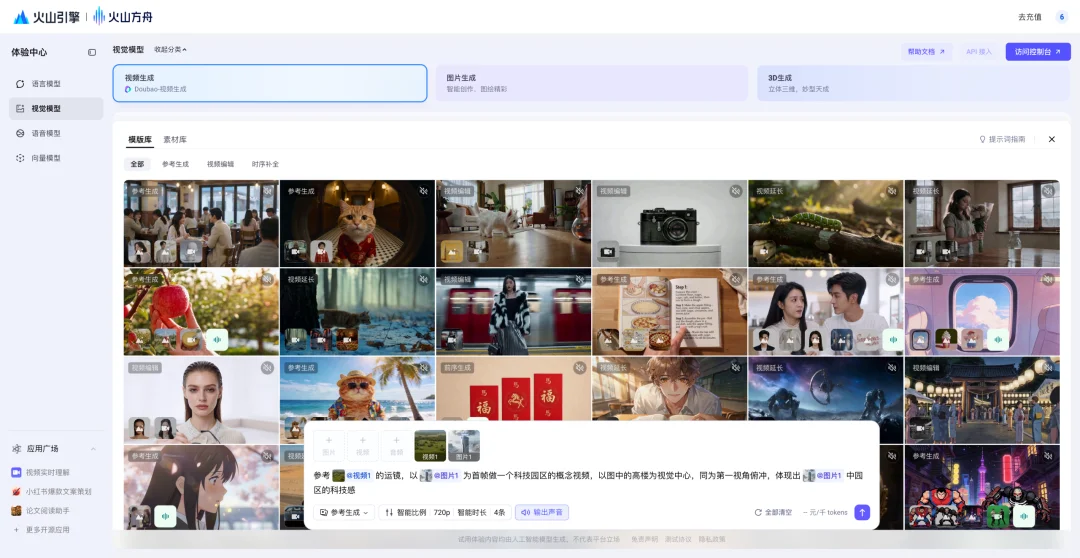Click audio waveform icon on anime girl template
Screen dimensions: 1080x558
165,516
